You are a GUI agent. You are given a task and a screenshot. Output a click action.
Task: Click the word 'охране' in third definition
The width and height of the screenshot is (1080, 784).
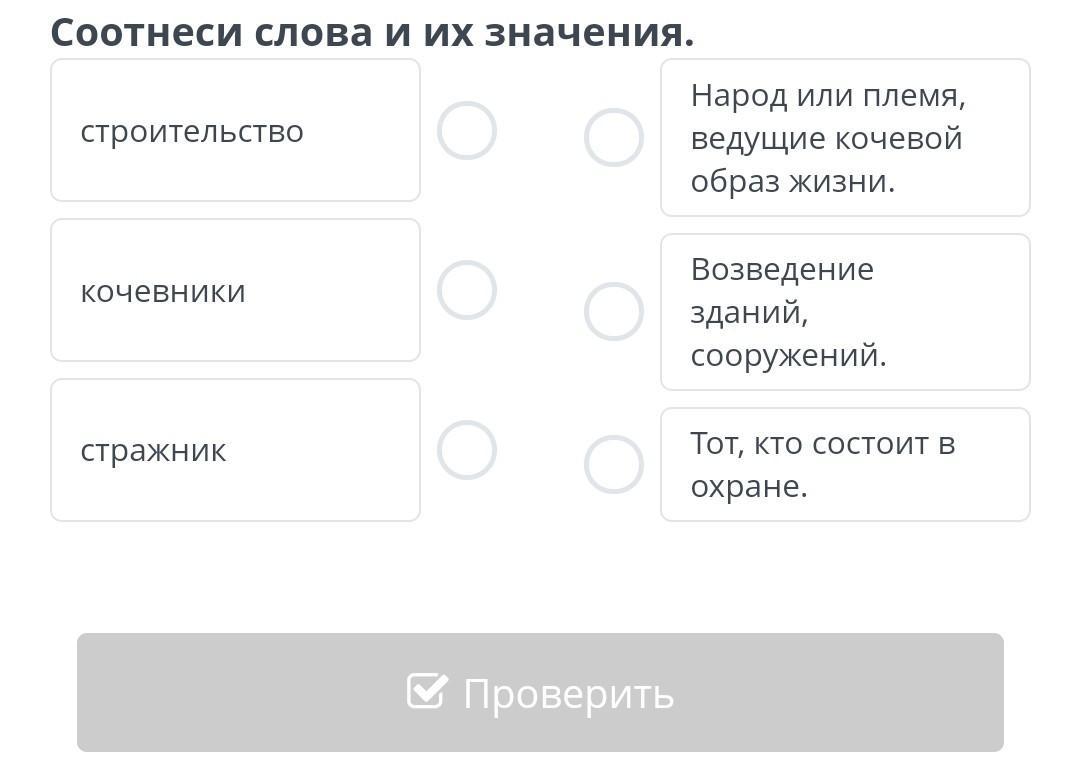[x=747, y=486]
